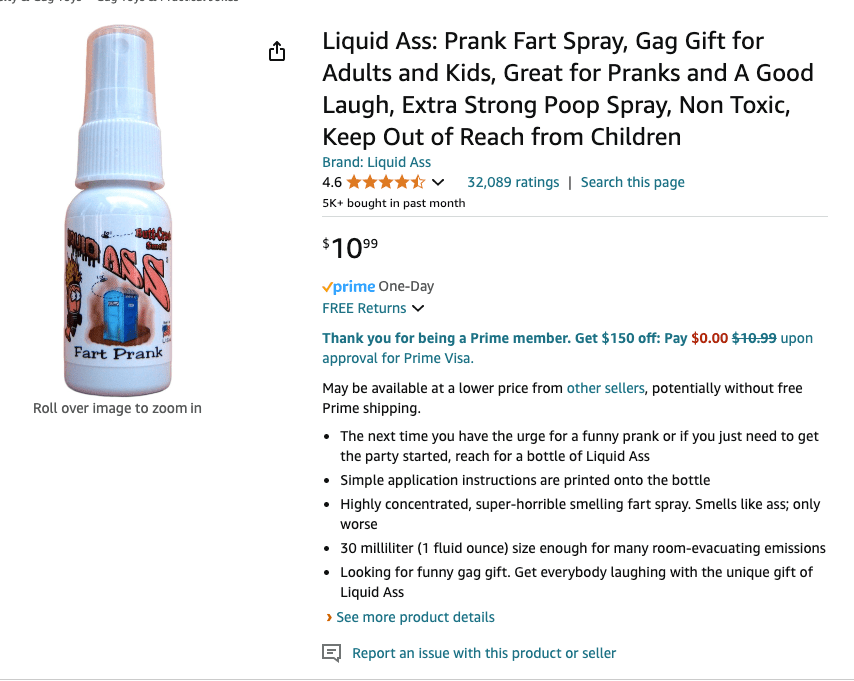This screenshot has width=854, height=681.
Task: Expand the FREE Returns chevron
Action: (418, 309)
